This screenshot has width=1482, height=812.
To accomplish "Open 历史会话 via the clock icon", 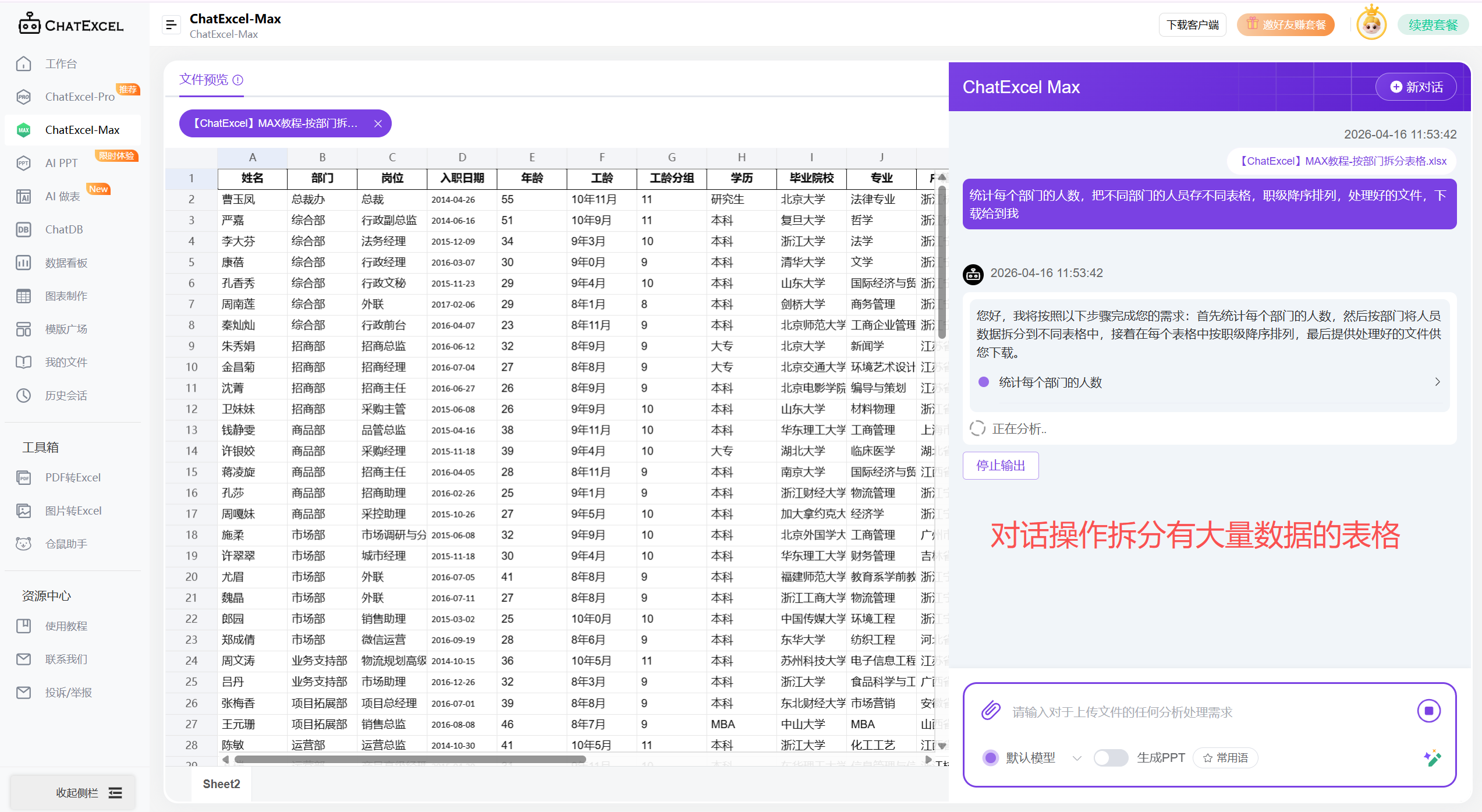I will coord(23,395).
